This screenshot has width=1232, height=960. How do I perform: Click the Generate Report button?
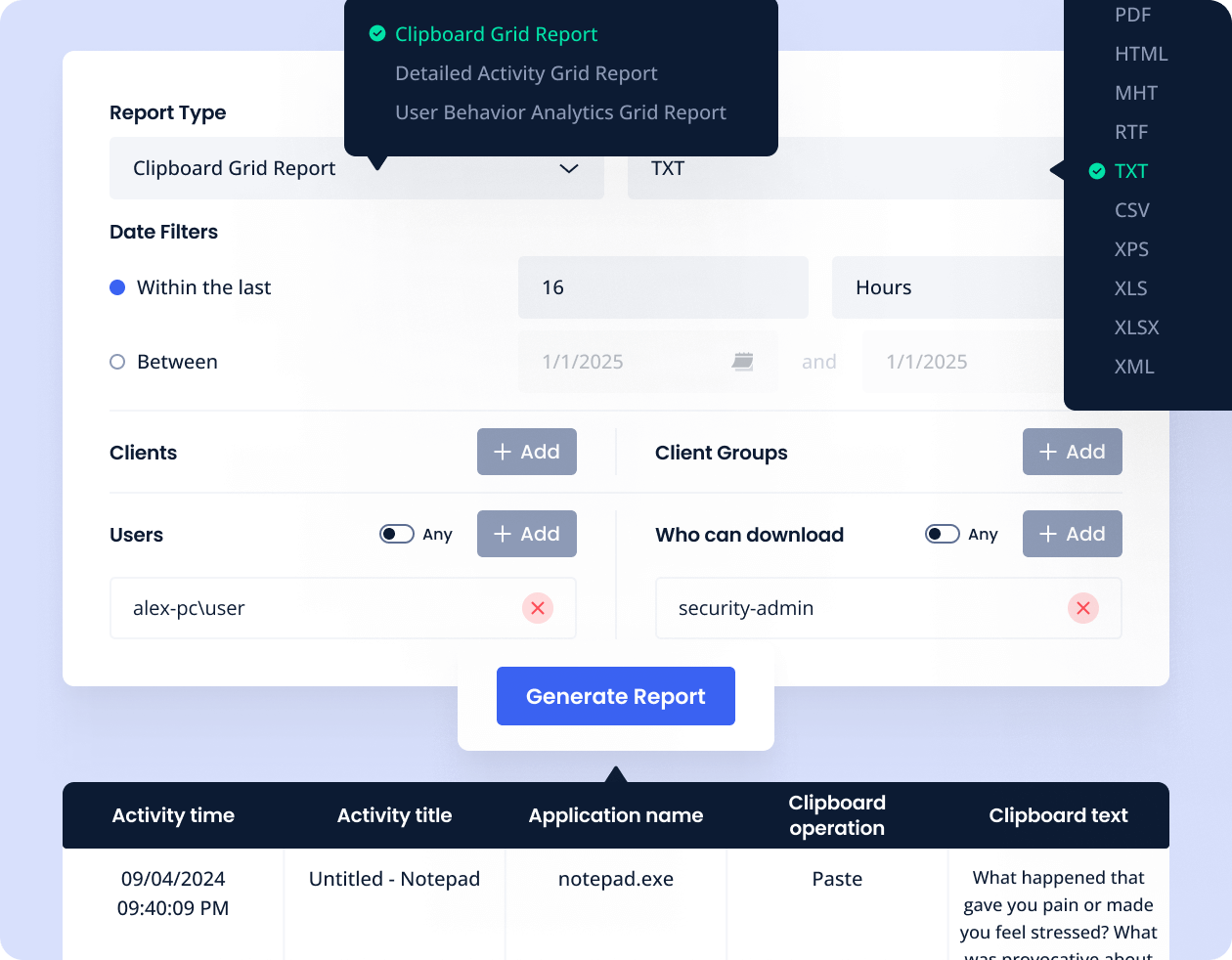616,696
